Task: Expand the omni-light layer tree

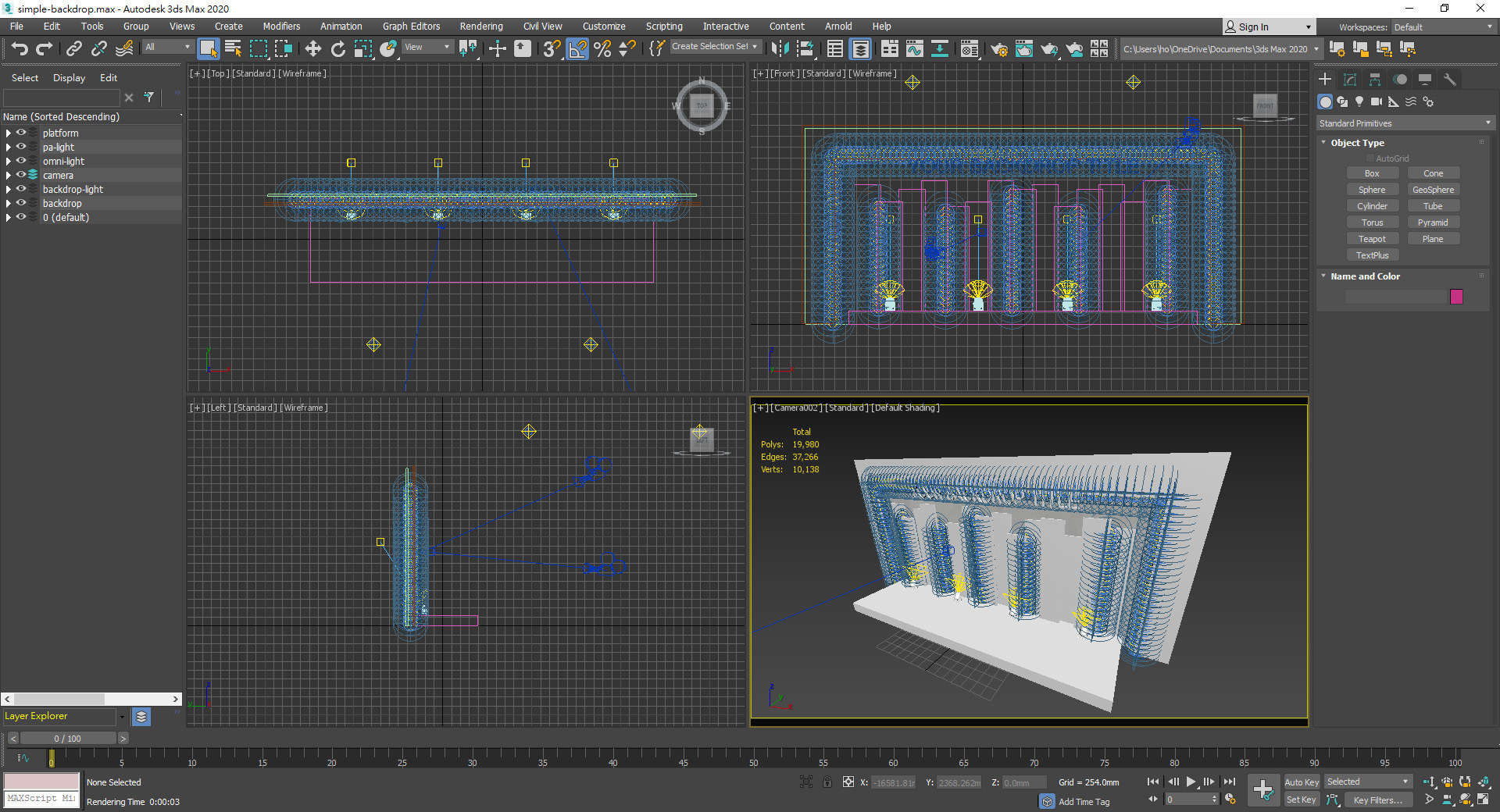Action: 9,162
